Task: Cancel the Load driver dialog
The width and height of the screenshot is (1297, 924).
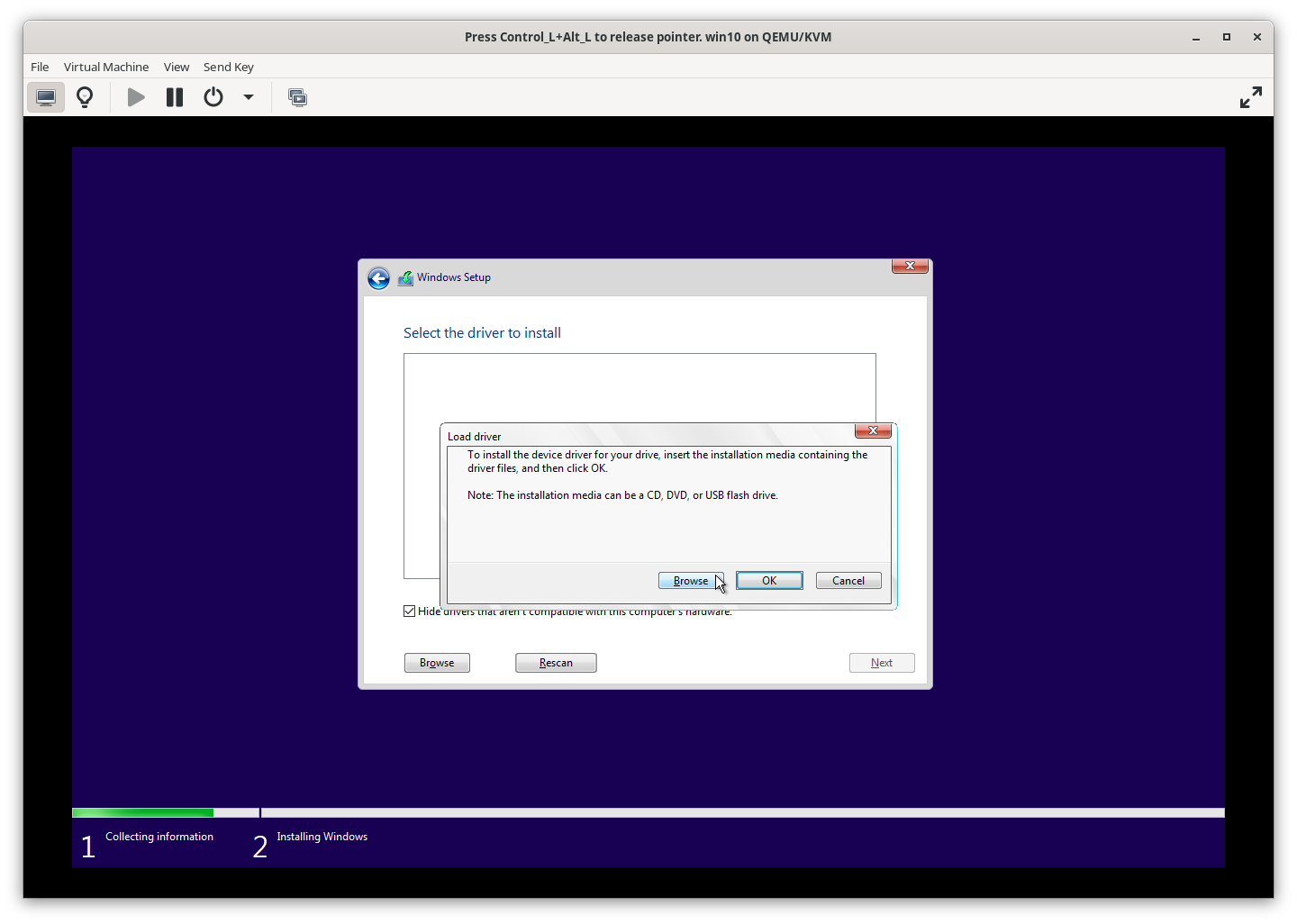Action: (848, 581)
